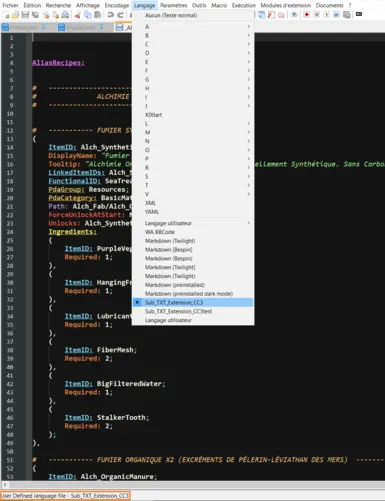385x501 pixels.
Task: Click the Stop macro recording icon
Action: click(317, 15)
